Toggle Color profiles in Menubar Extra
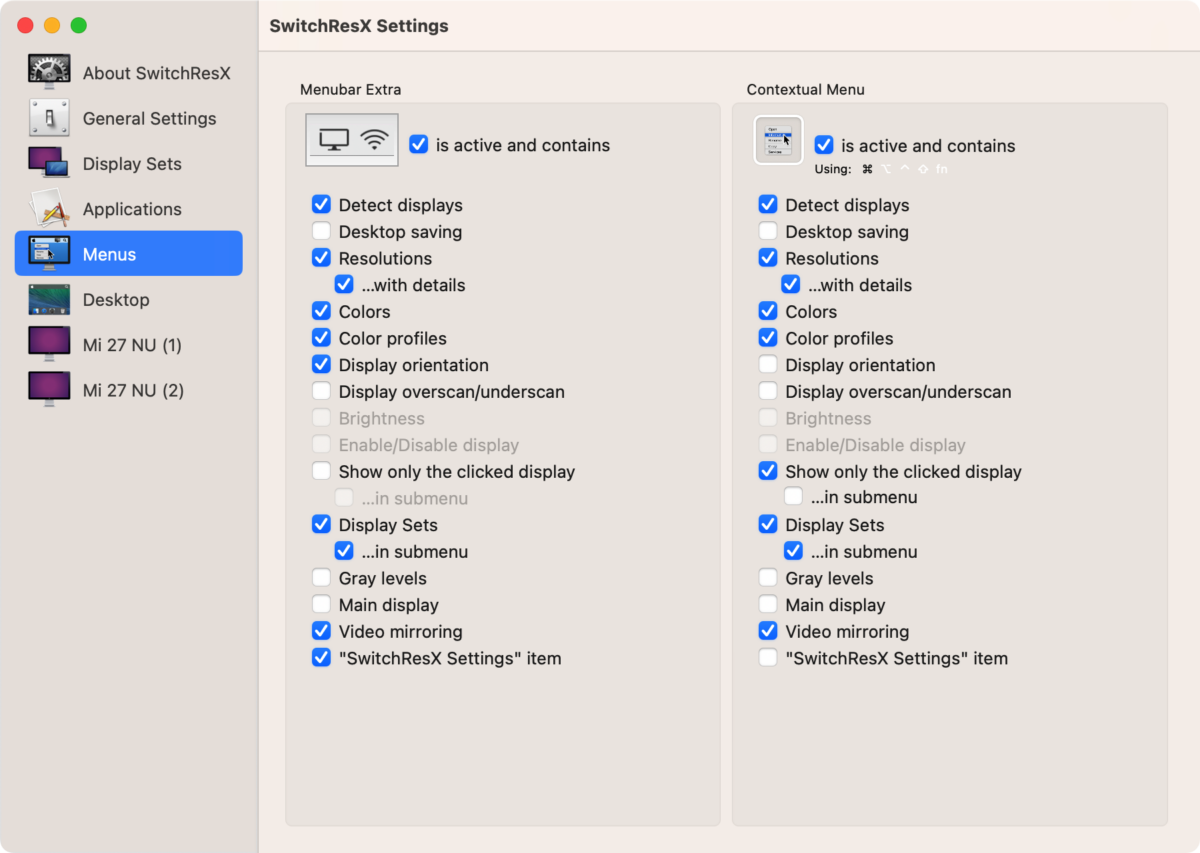This screenshot has height=853, width=1200. [321, 338]
